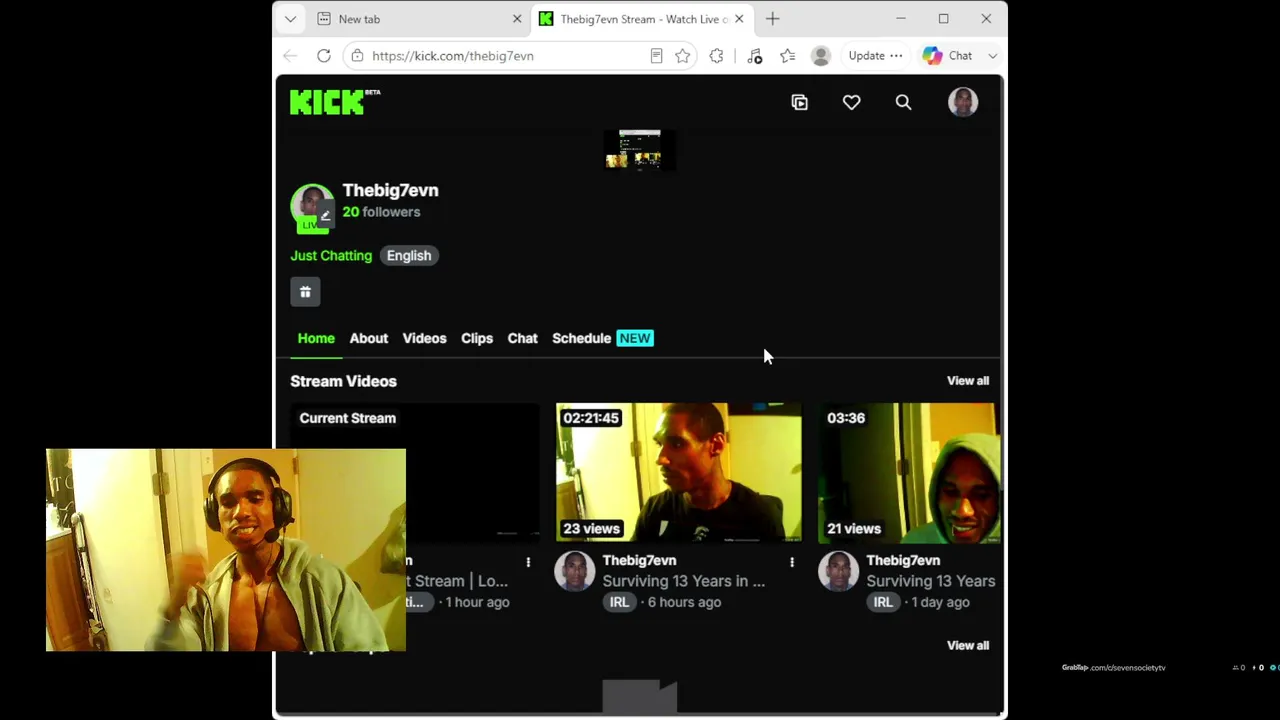Click IRL tag on 6 hours ago video

pos(620,602)
